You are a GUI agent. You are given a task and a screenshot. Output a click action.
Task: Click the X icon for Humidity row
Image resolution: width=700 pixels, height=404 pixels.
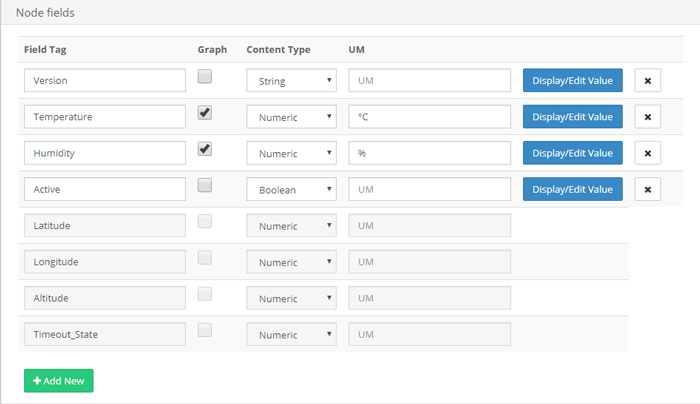tap(647, 153)
